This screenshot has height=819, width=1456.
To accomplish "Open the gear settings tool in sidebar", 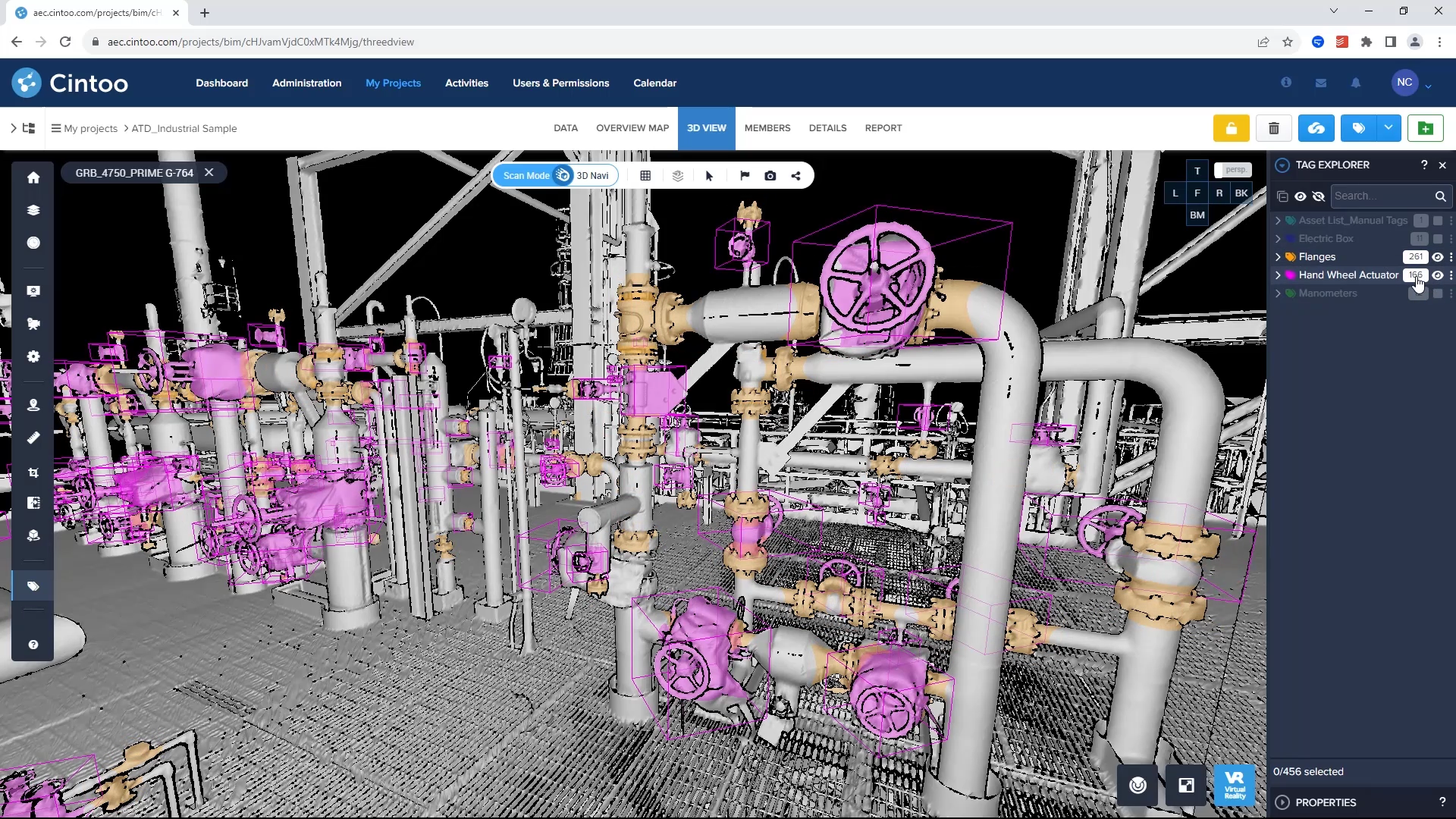I will [33, 356].
